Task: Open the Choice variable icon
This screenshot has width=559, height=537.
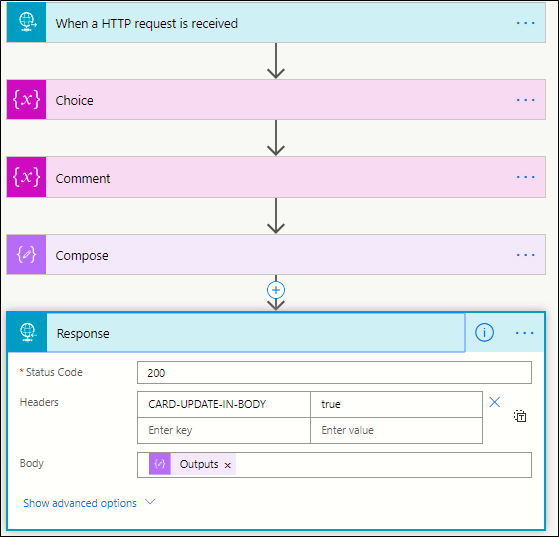Action: [x=27, y=99]
